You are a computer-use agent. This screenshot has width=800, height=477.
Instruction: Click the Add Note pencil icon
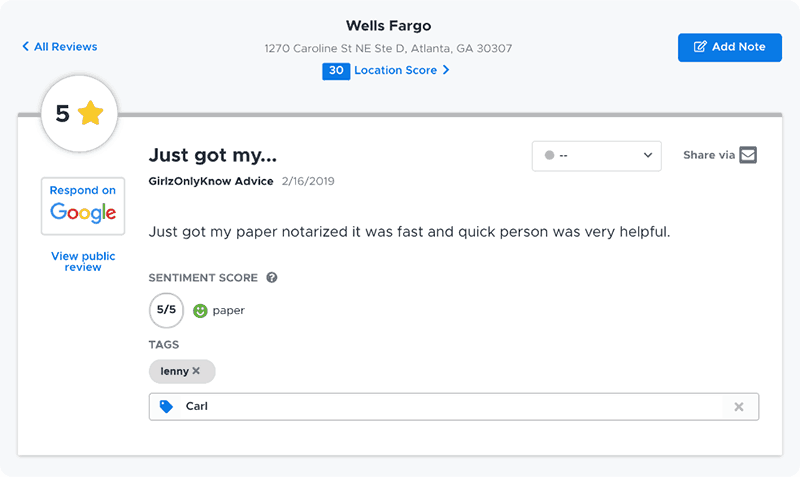700,47
